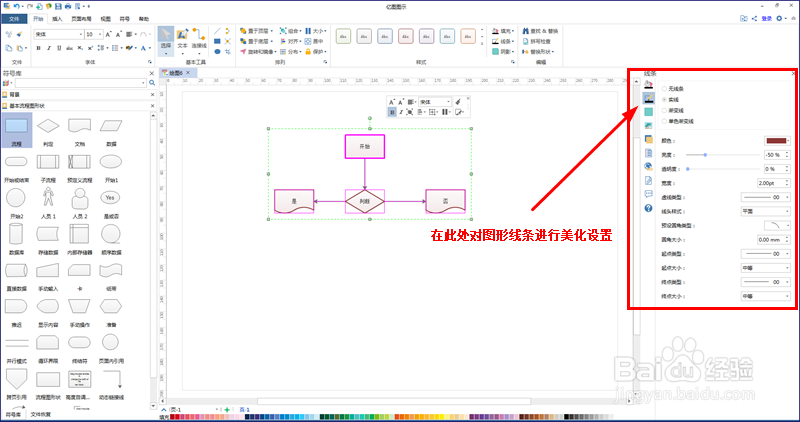Click the 拼写检查 spell check button

pos(536,41)
